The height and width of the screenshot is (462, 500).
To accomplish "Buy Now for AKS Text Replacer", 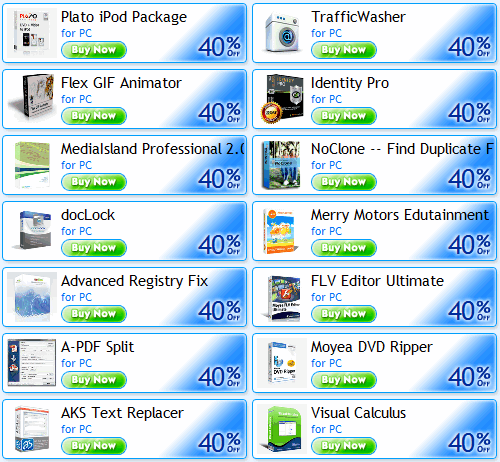I will click(94, 446).
